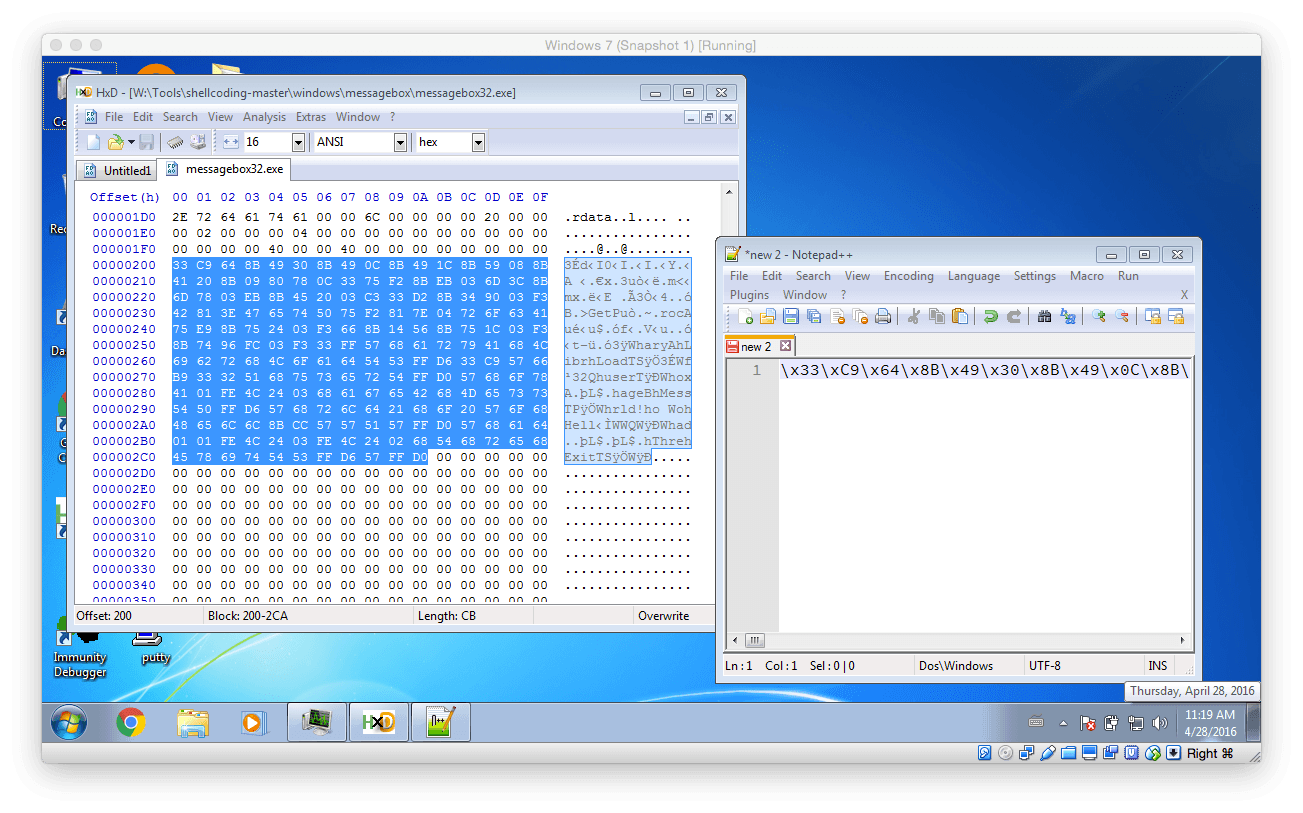Create a new file in HxD toolbar

pos(93,142)
